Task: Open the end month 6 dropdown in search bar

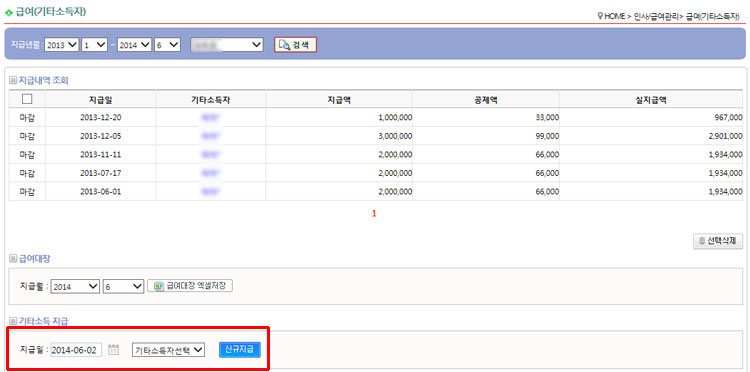Action: click(167, 45)
